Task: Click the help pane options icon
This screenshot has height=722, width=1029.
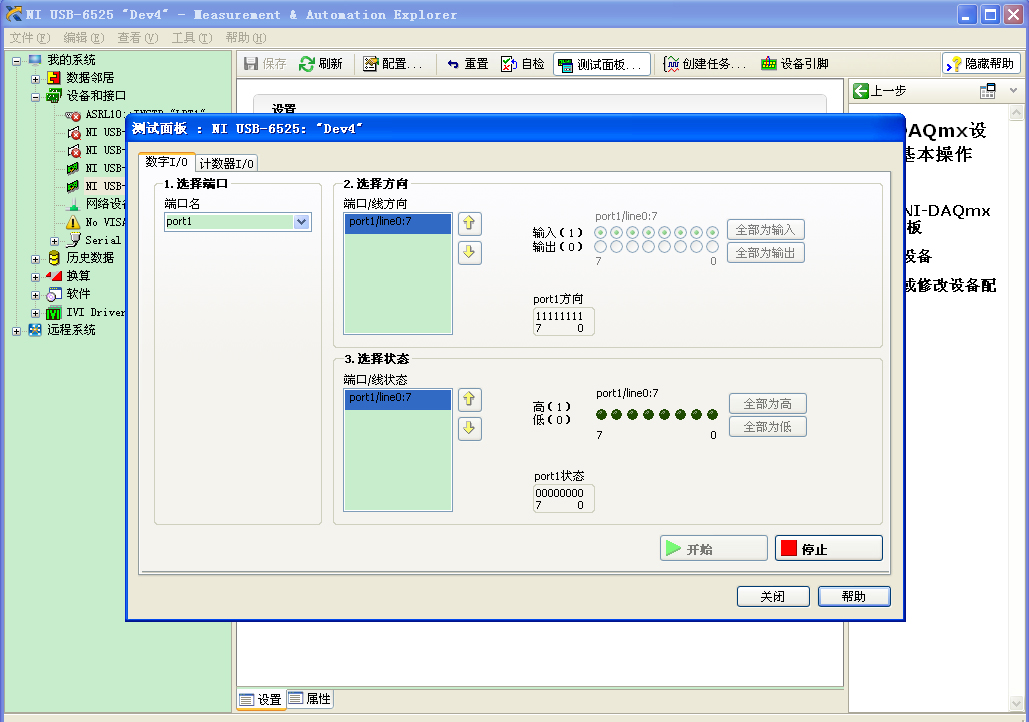Action: 988,91
